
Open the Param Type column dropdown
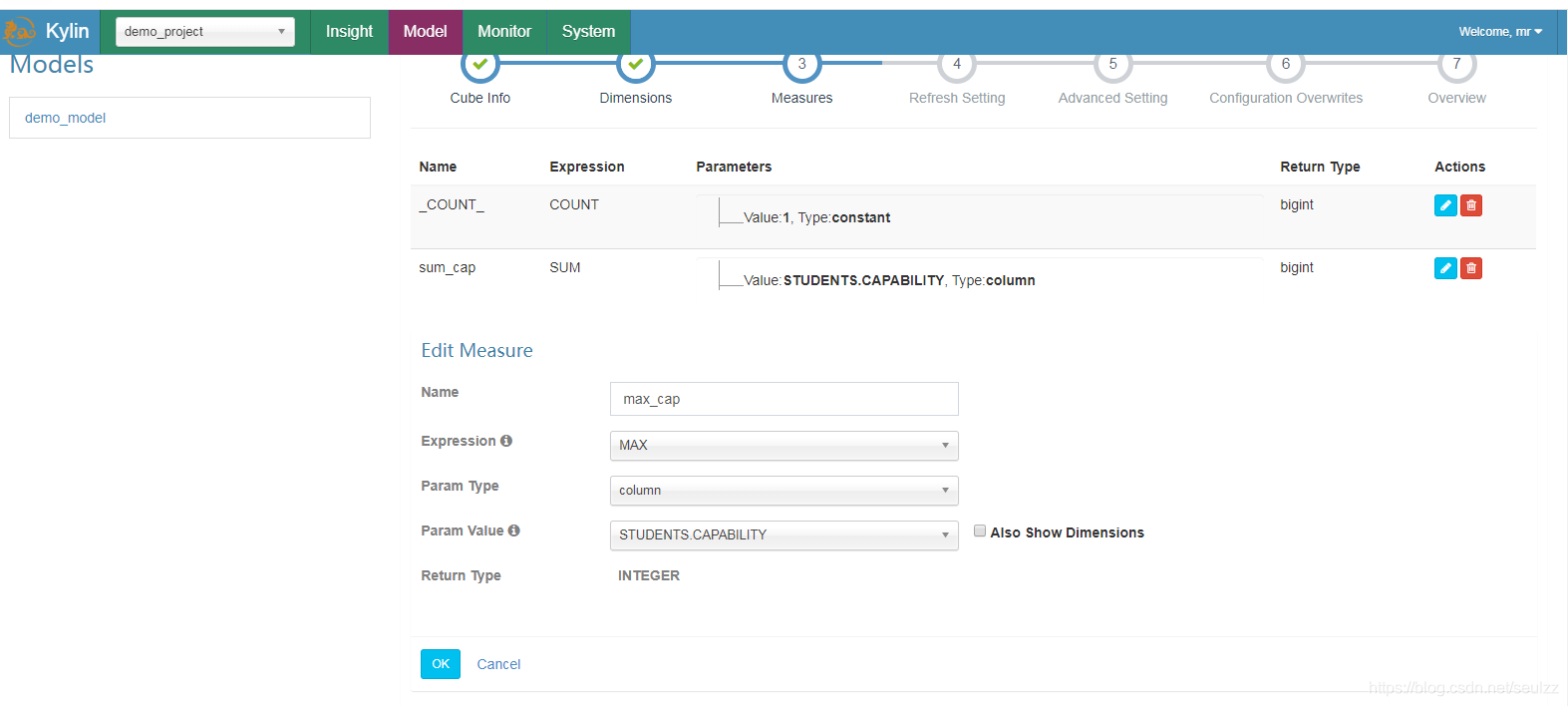[784, 491]
